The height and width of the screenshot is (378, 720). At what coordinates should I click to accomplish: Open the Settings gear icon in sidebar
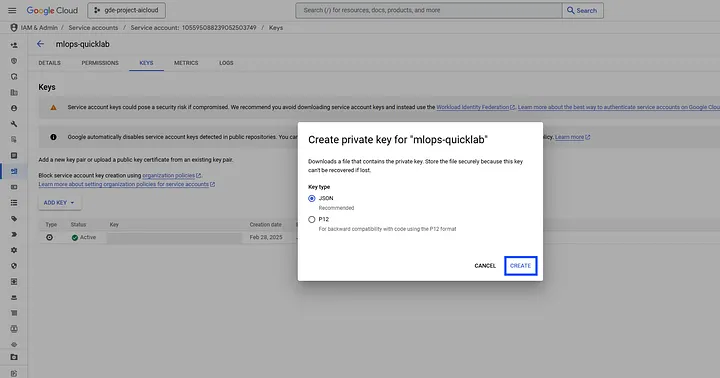pos(14,250)
